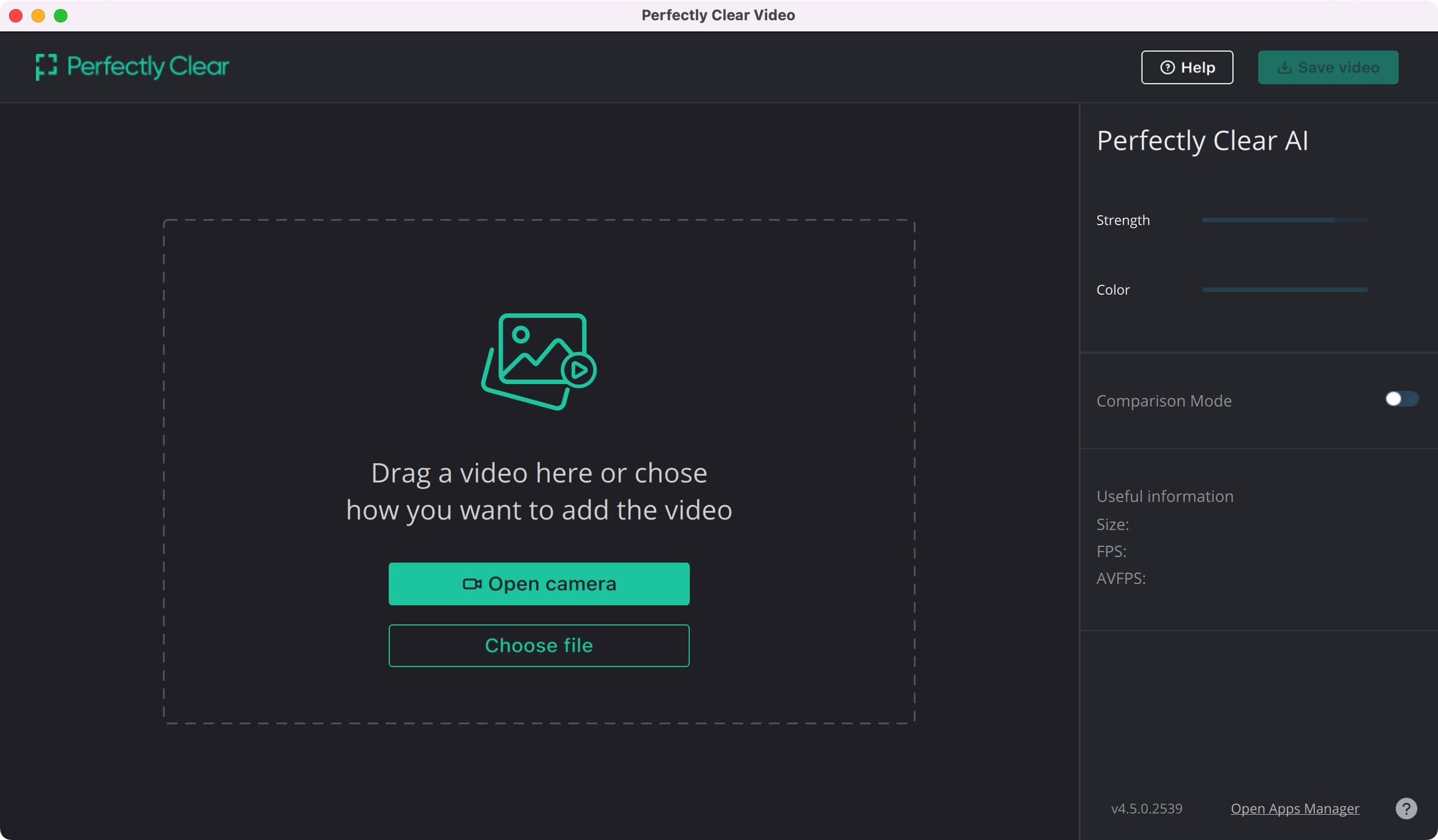Screen dimensions: 1438x840
Task: Click the Choose file button
Action: pyautogui.click(x=539, y=645)
